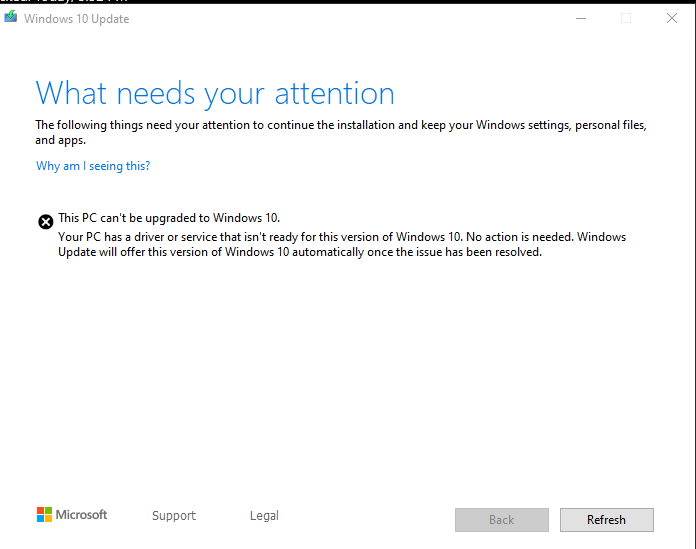Click the Windows 10 Update app icon
Viewport: 696px width, 549px height.
11,17
